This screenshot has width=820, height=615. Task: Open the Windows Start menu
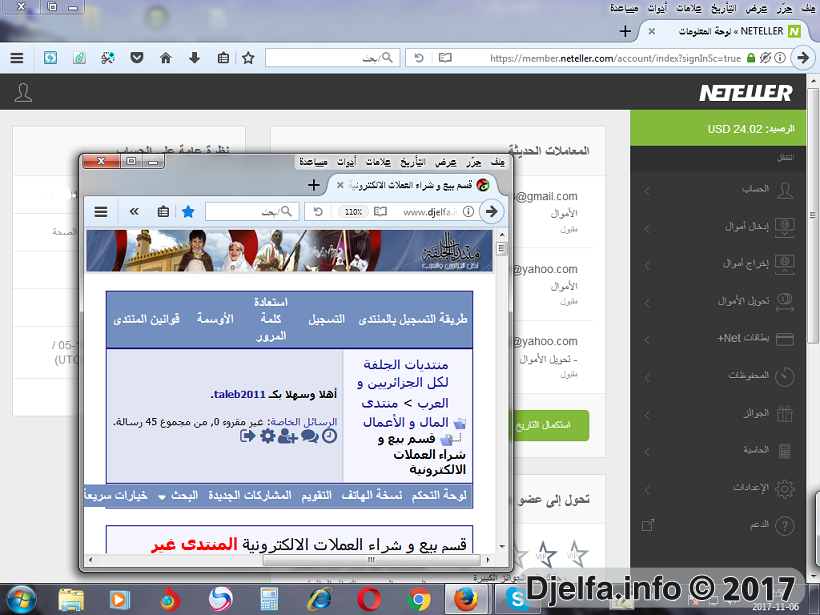coord(21,599)
